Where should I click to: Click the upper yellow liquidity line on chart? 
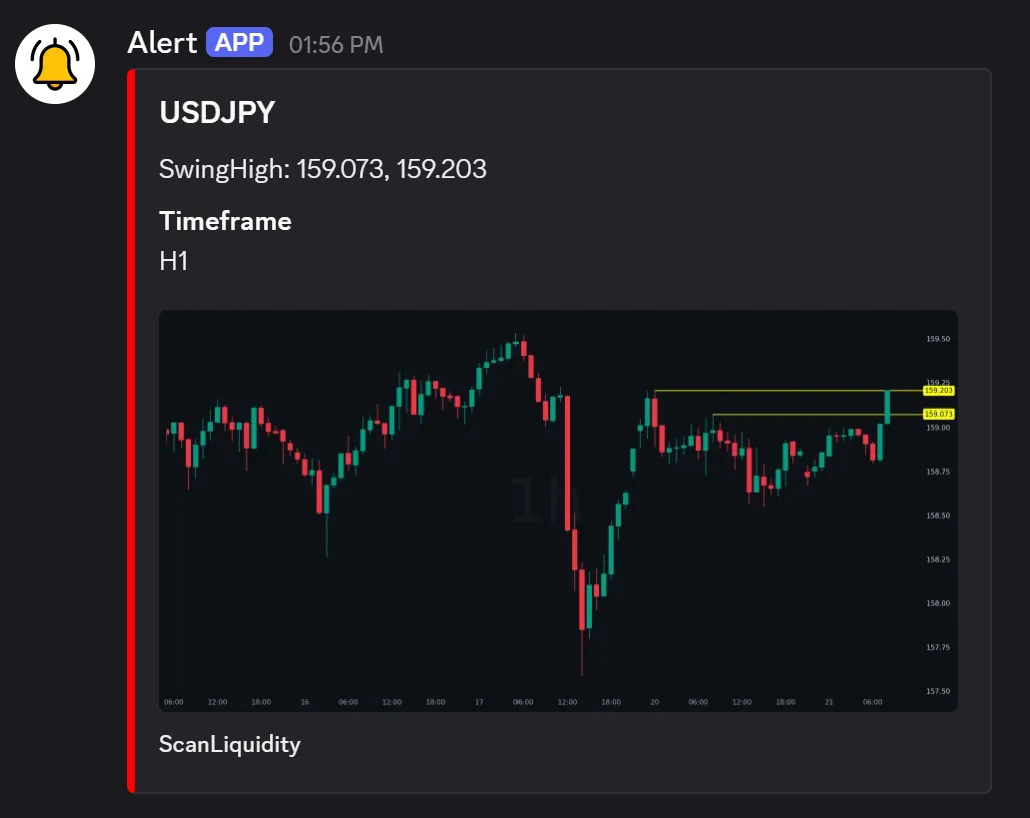(780, 388)
